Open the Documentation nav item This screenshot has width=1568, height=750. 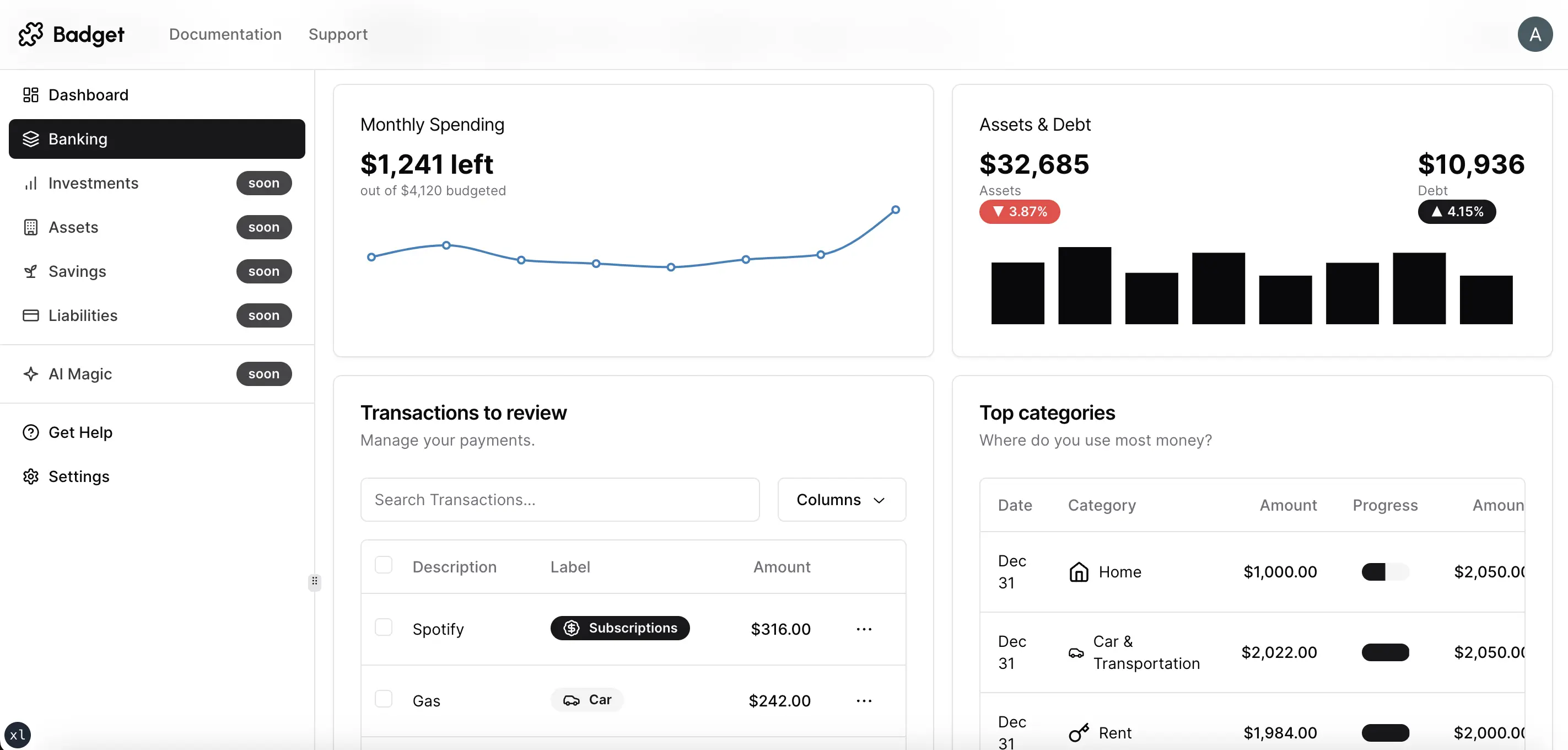click(x=225, y=35)
